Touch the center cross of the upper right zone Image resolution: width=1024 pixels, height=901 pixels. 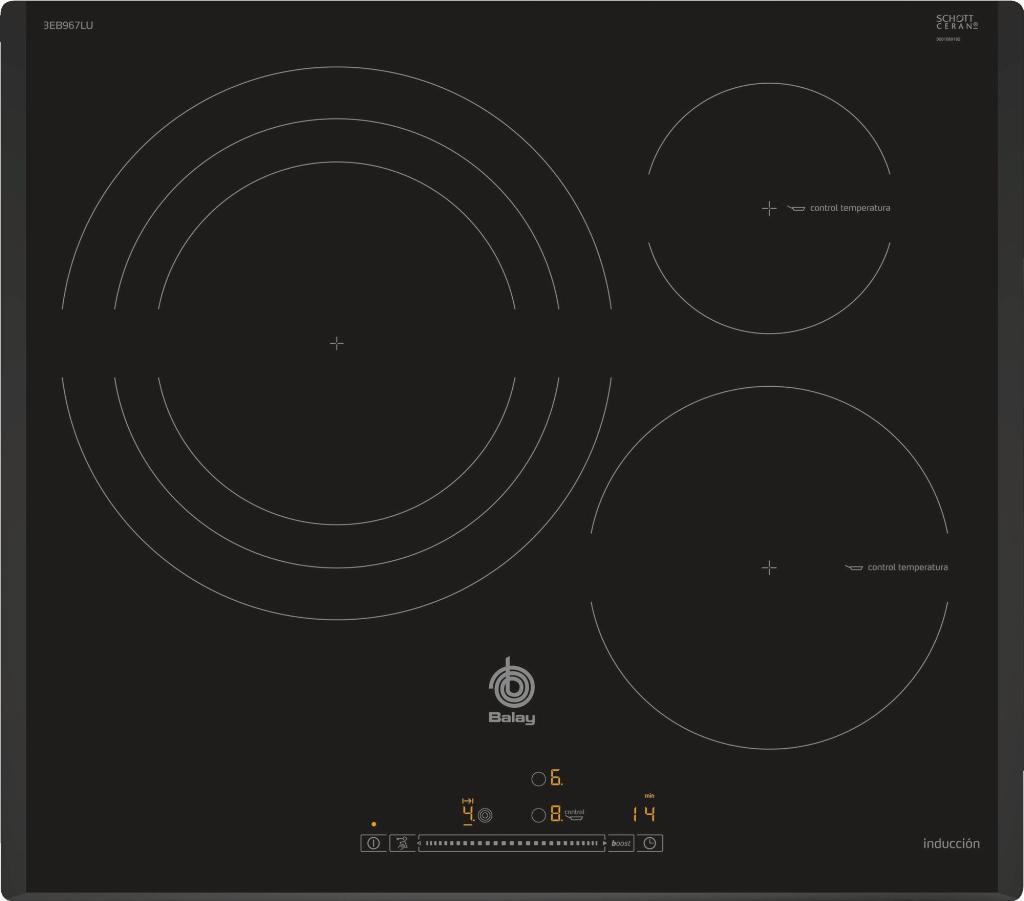[769, 208]
